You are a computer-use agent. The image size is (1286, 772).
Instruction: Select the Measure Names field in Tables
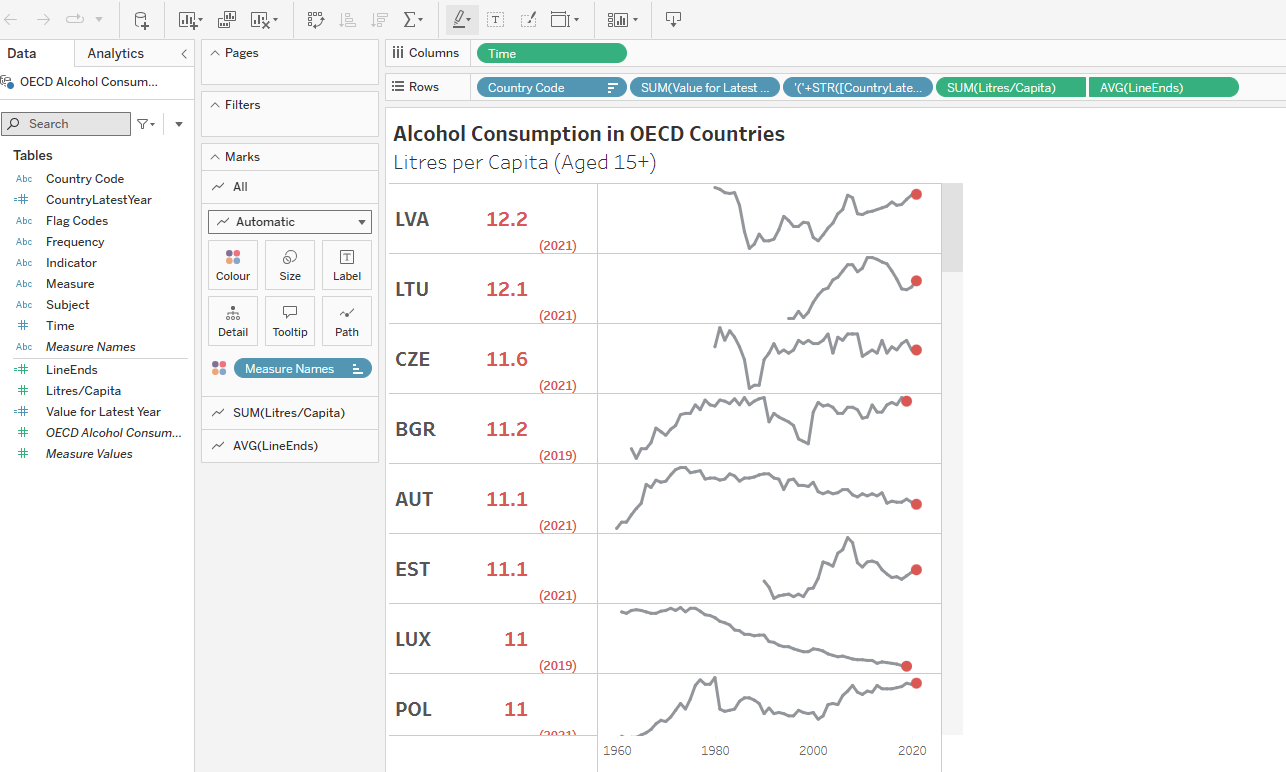90,347
